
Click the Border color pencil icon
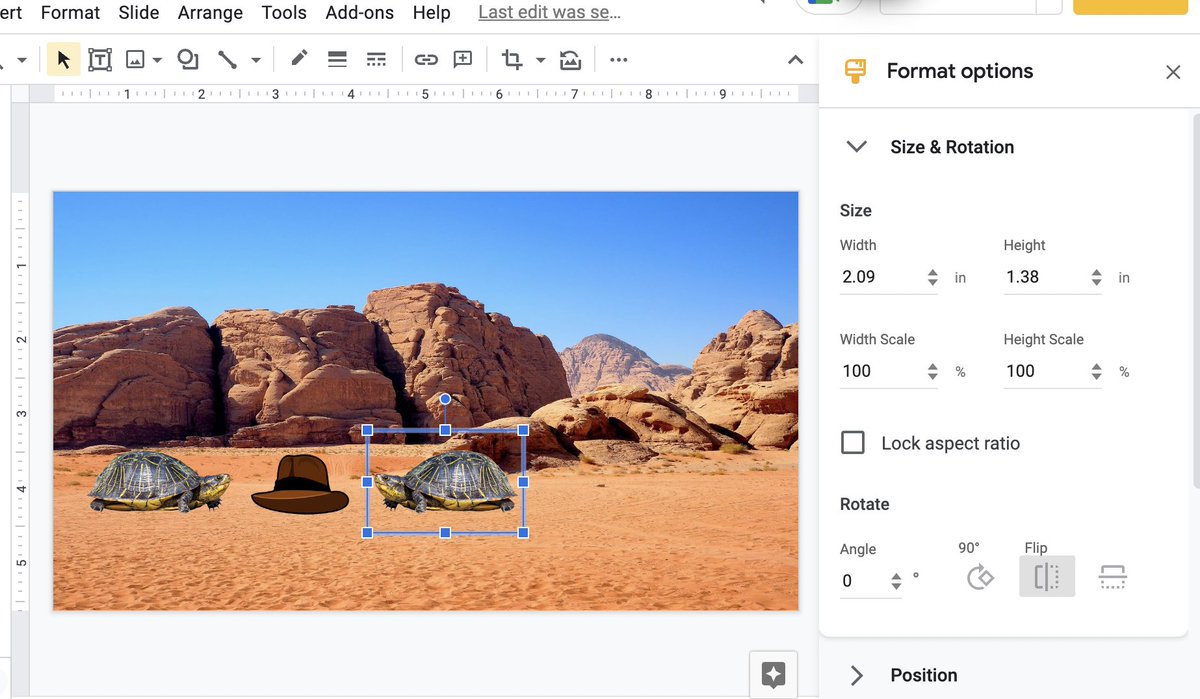298,59
